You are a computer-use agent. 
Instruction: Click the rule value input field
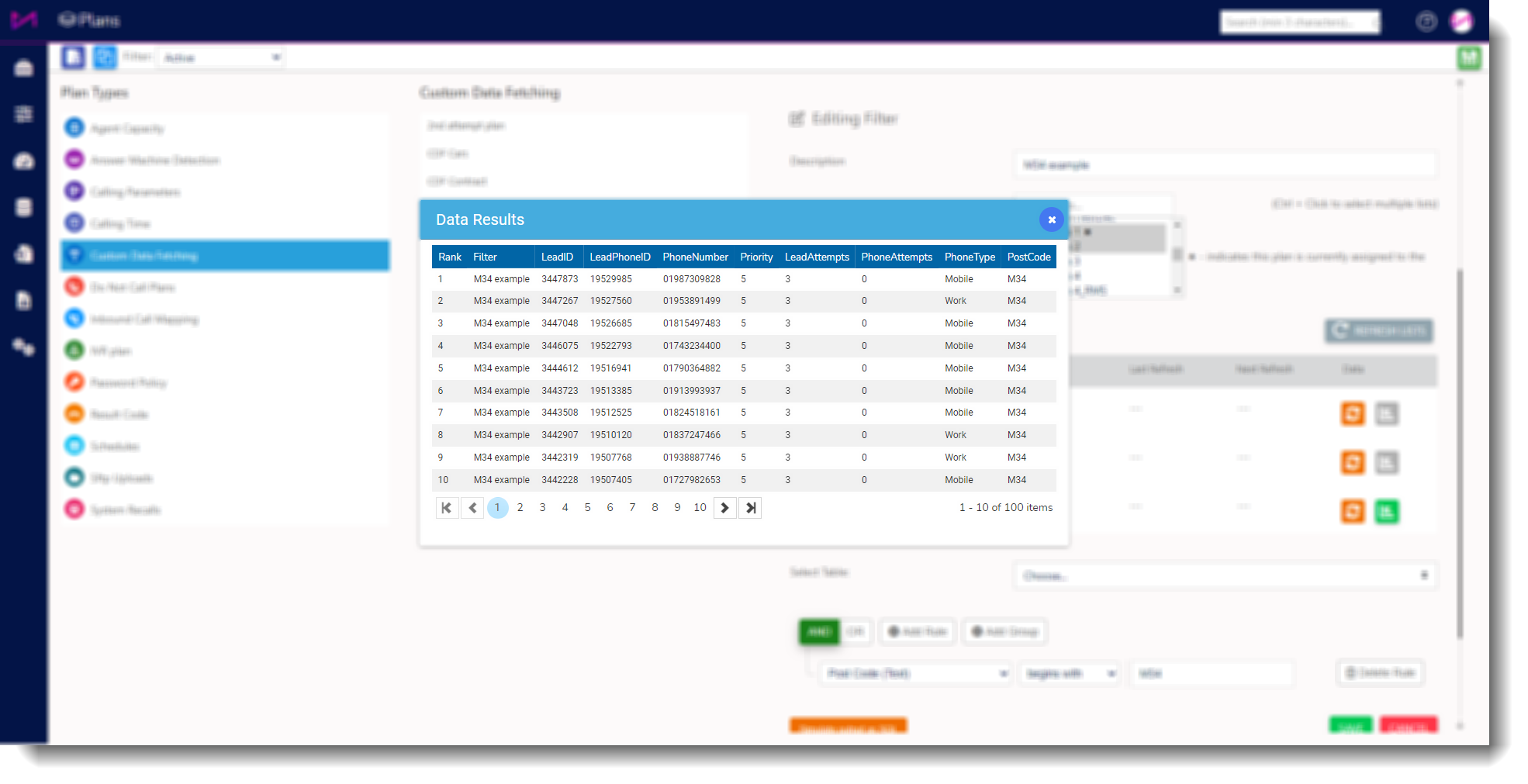[x=1212, y=673]
